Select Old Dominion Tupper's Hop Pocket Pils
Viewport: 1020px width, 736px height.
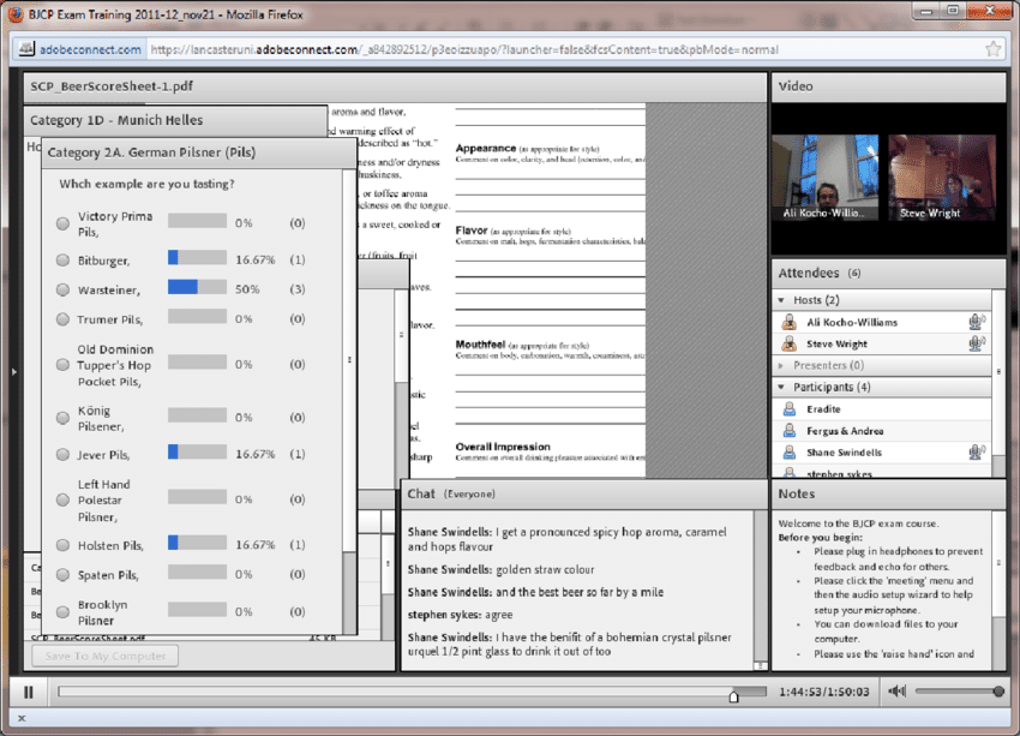[62, 364]
